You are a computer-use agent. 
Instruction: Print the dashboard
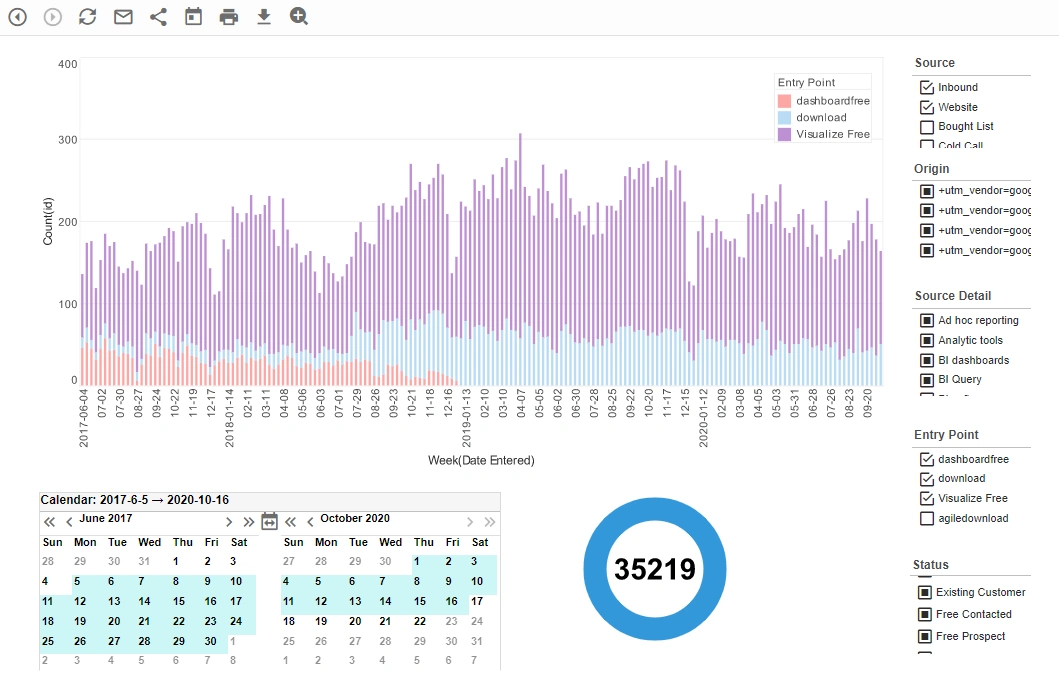click(228, 16)
